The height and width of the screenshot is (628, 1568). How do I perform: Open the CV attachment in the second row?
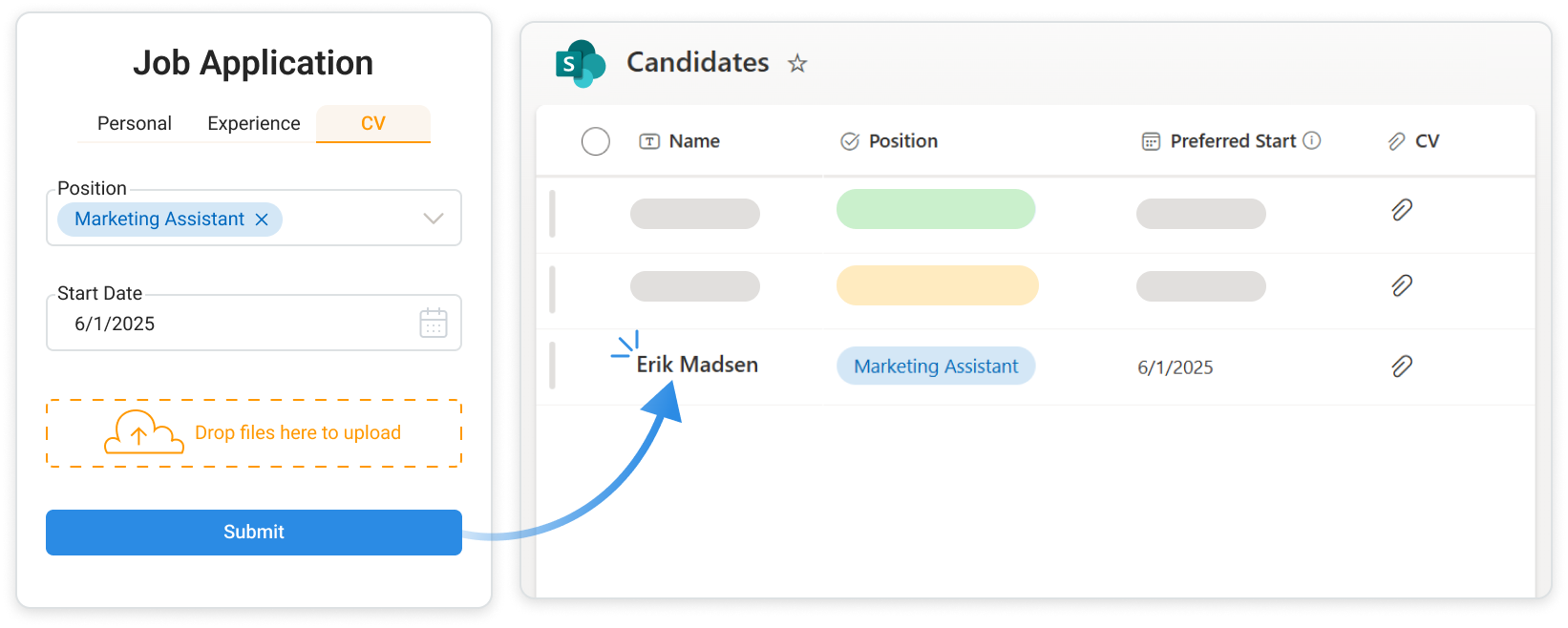pos(1402,285)
